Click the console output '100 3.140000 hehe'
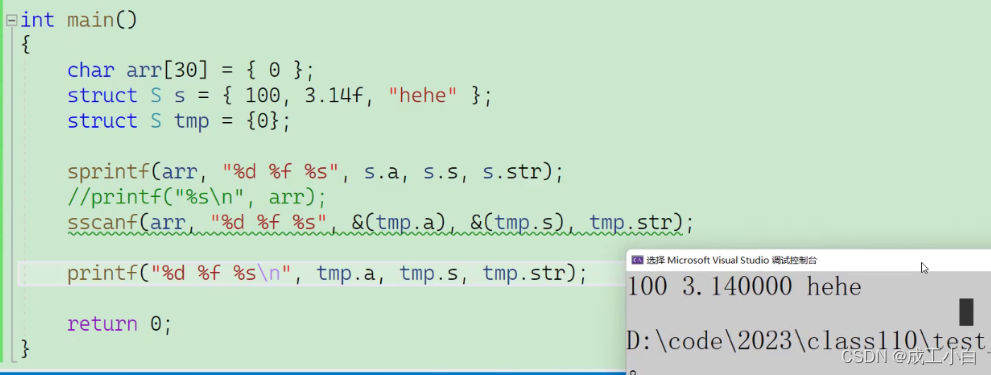The width and height of the screenshot is (991, 375). coord(745,287)
